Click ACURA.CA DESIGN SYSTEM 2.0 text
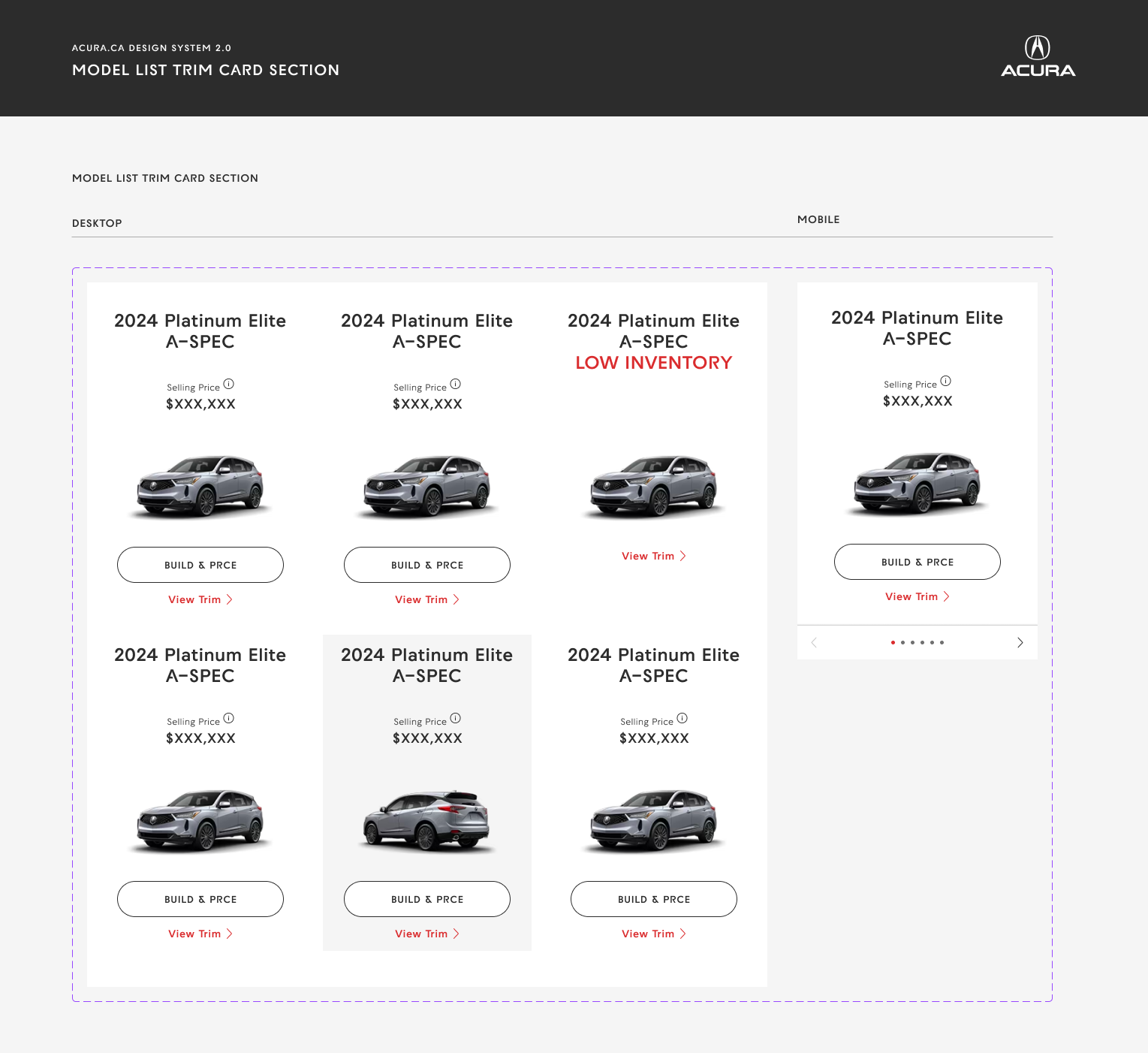The width and height of the screenshot is (1148, 1053). pos(152,48)
